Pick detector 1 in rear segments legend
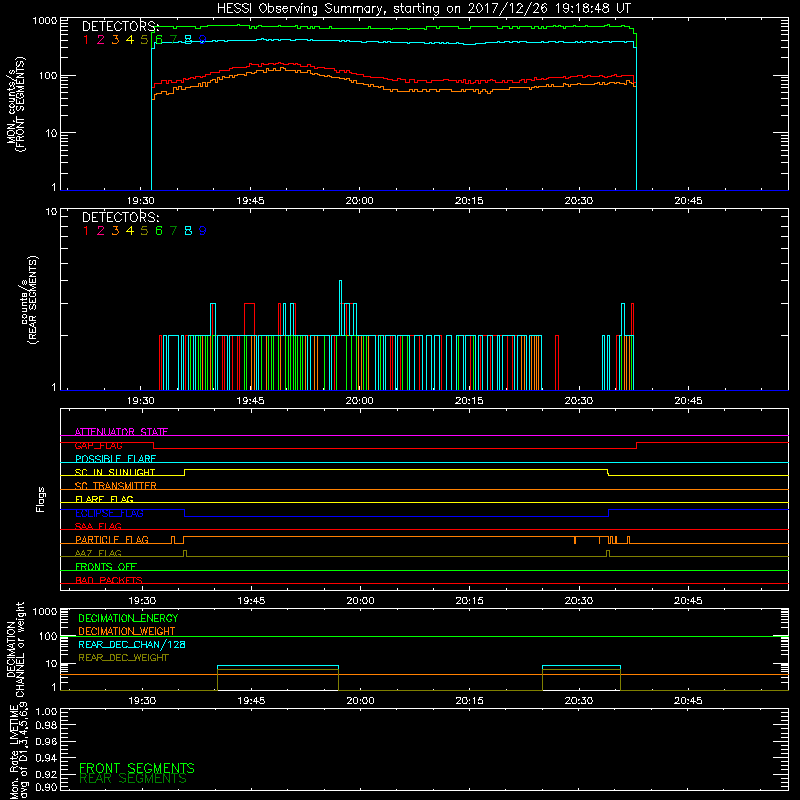800x800 pixels. click(86, 231)
